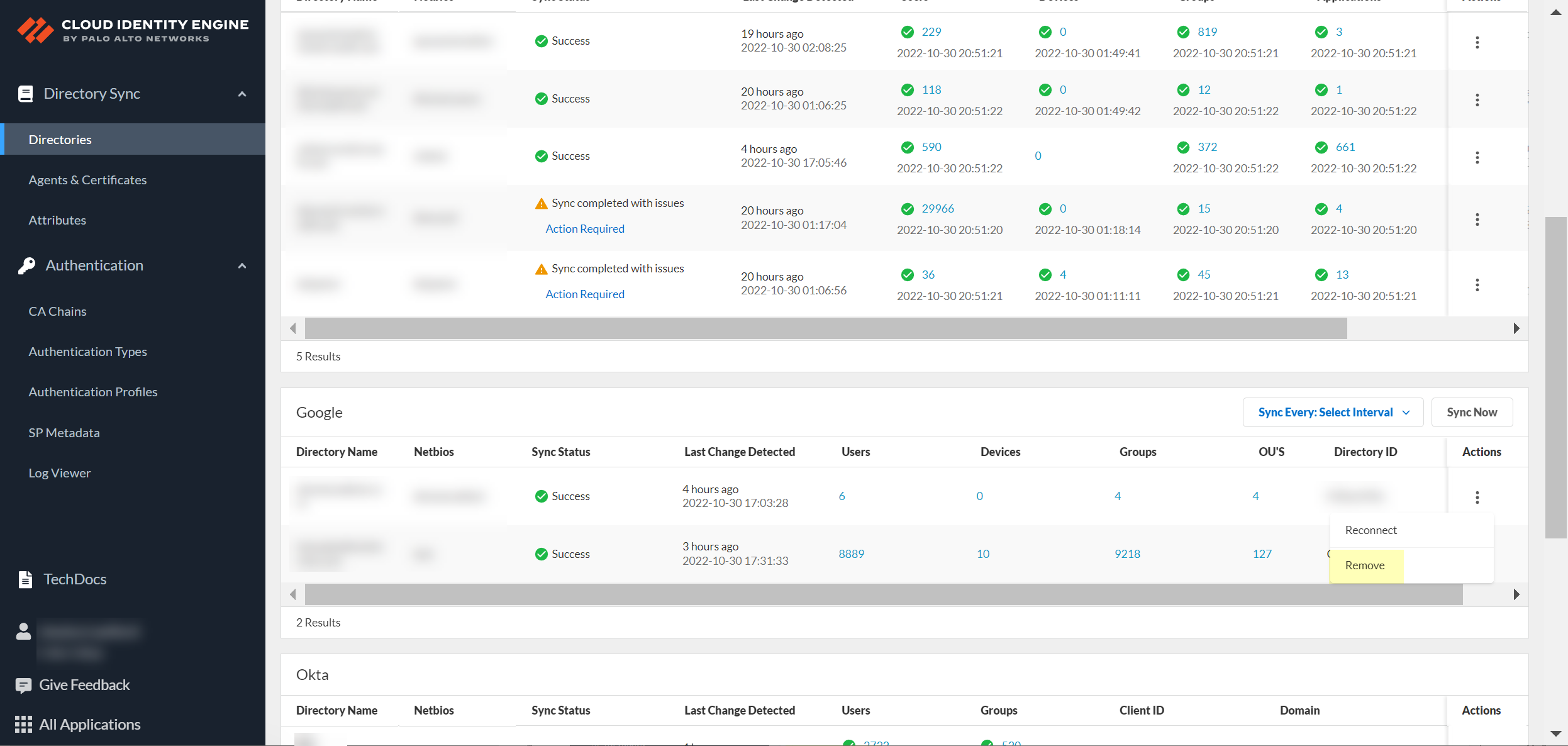This screenshot has height=746, width=1568.
Task: Select Remove from the context menu
Action: click(1365, 565)
